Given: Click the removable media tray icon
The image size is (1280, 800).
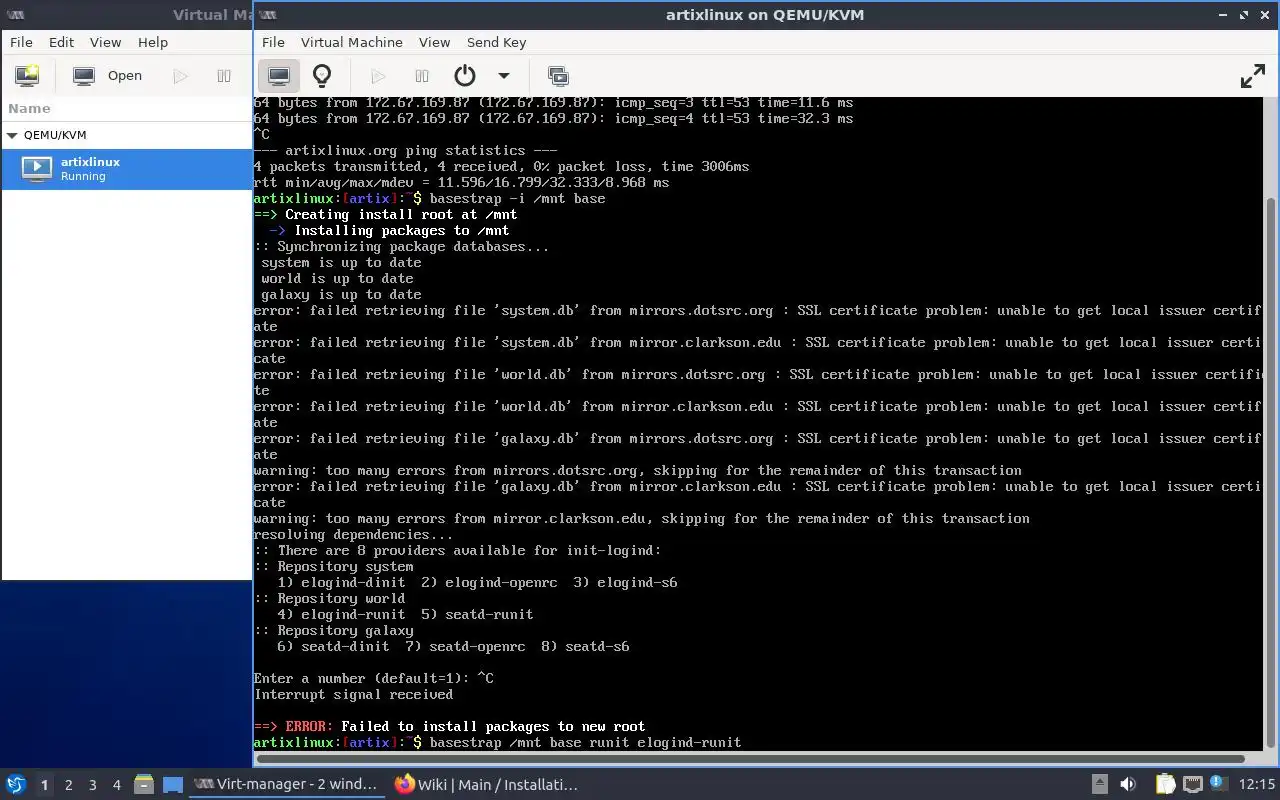Looking at the screenshot, I should point(1099,785).
